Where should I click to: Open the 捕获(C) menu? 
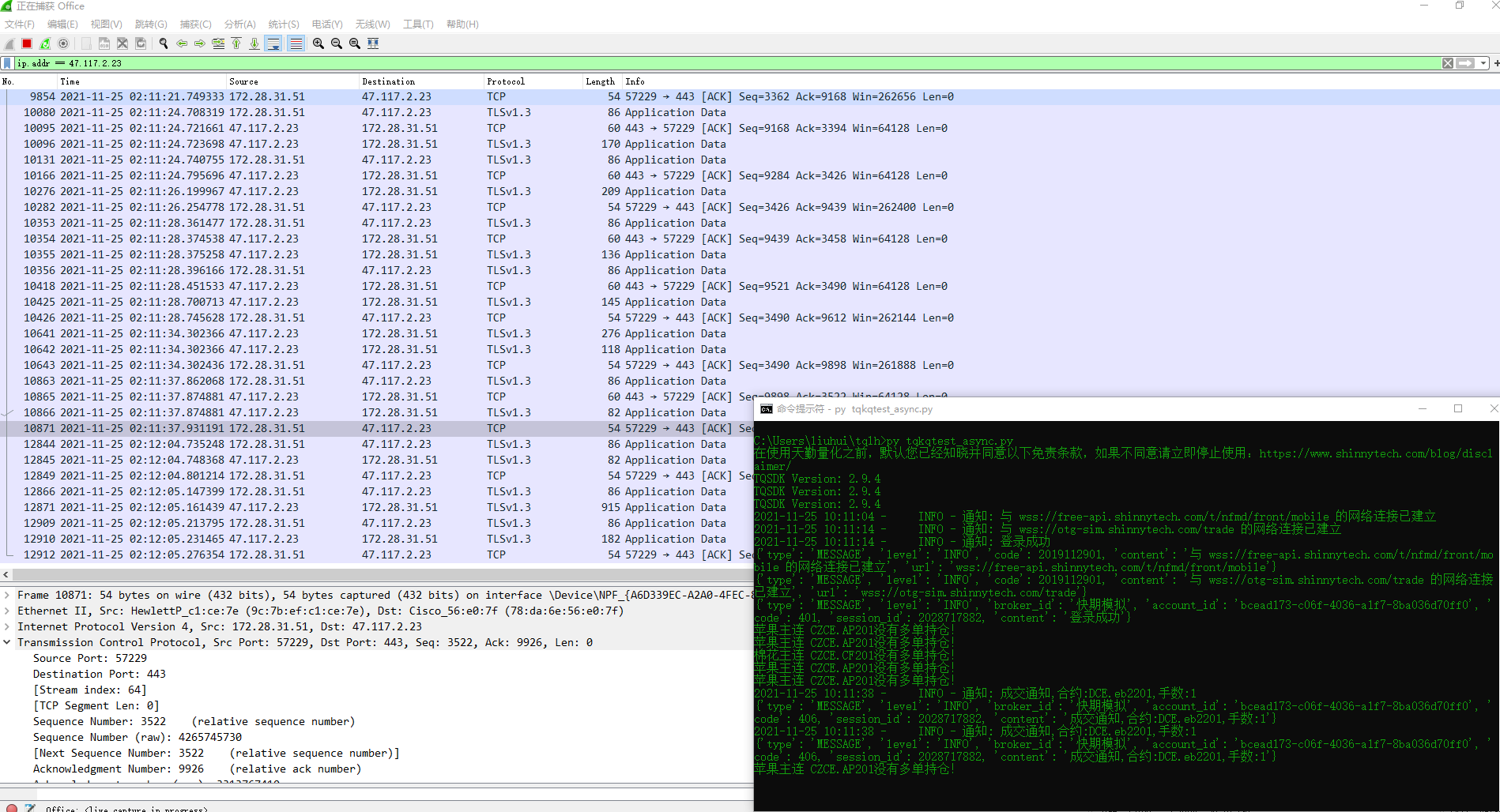point(195,24)
